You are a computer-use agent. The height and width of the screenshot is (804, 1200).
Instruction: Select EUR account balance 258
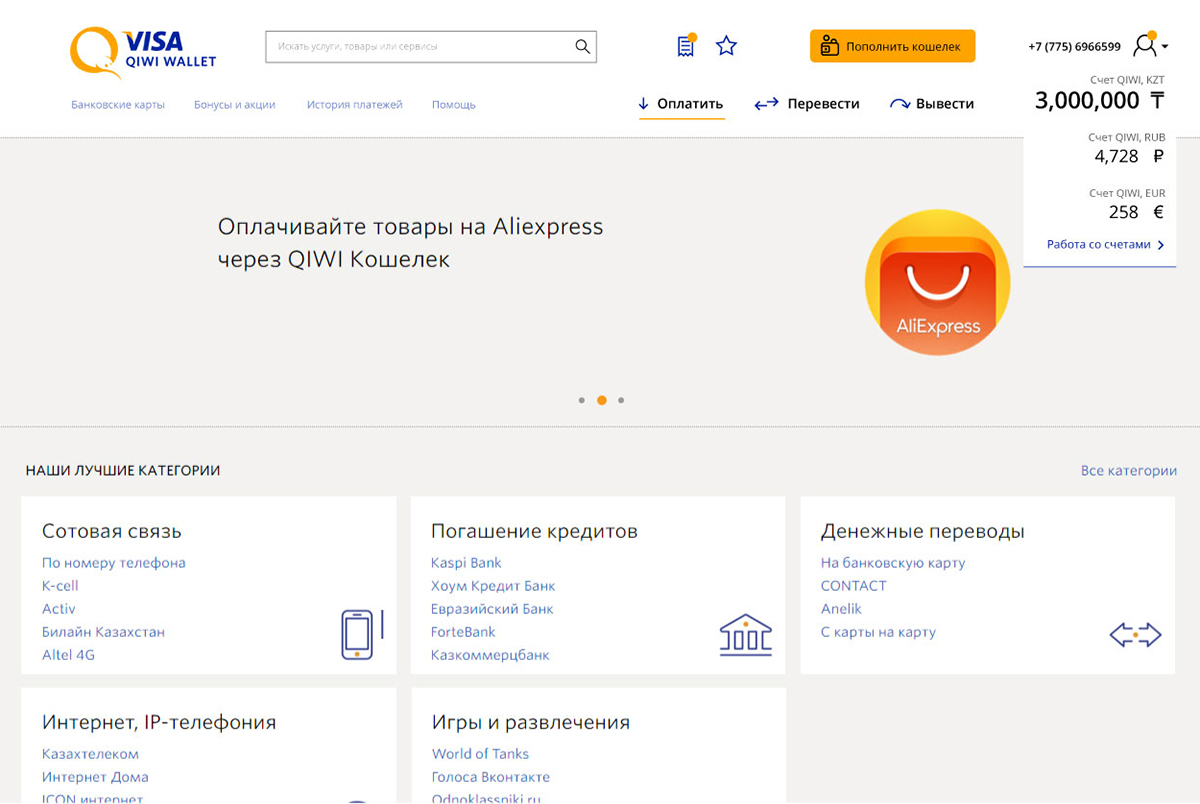[1136, 212]
